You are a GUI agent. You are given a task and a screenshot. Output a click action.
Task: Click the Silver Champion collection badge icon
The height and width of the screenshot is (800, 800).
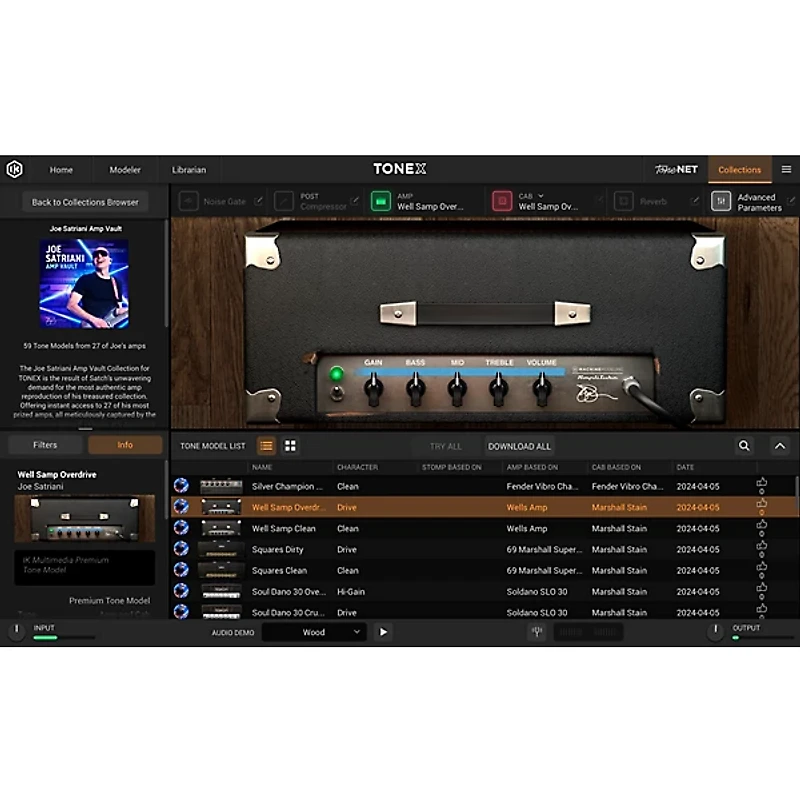tap(181, 485)
